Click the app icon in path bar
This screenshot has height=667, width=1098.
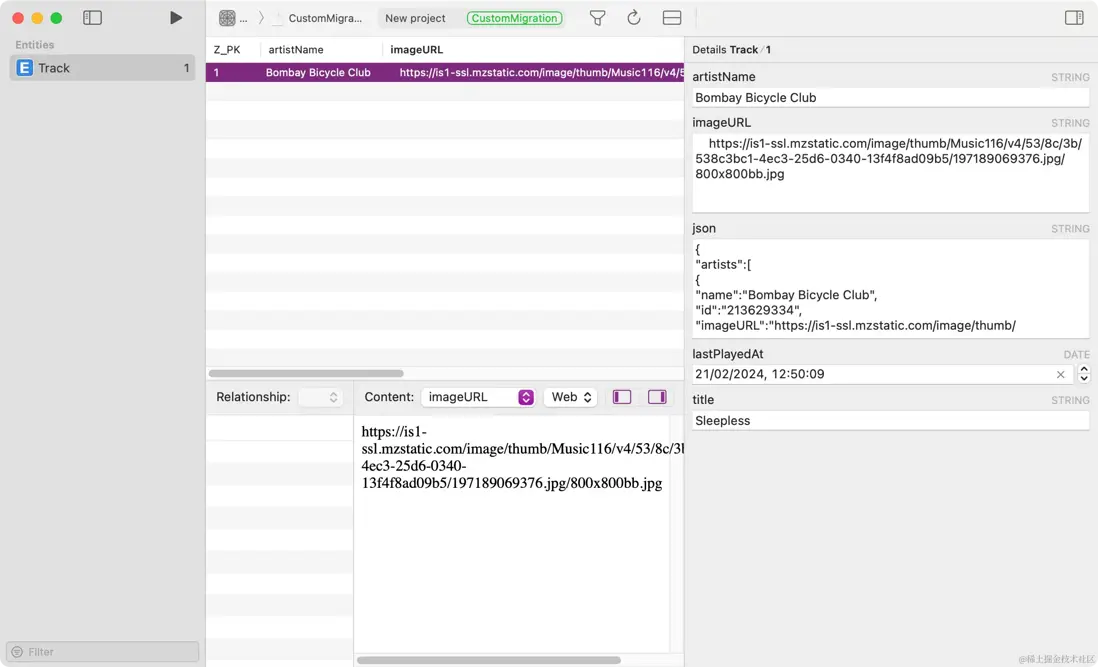coord(228,18)
